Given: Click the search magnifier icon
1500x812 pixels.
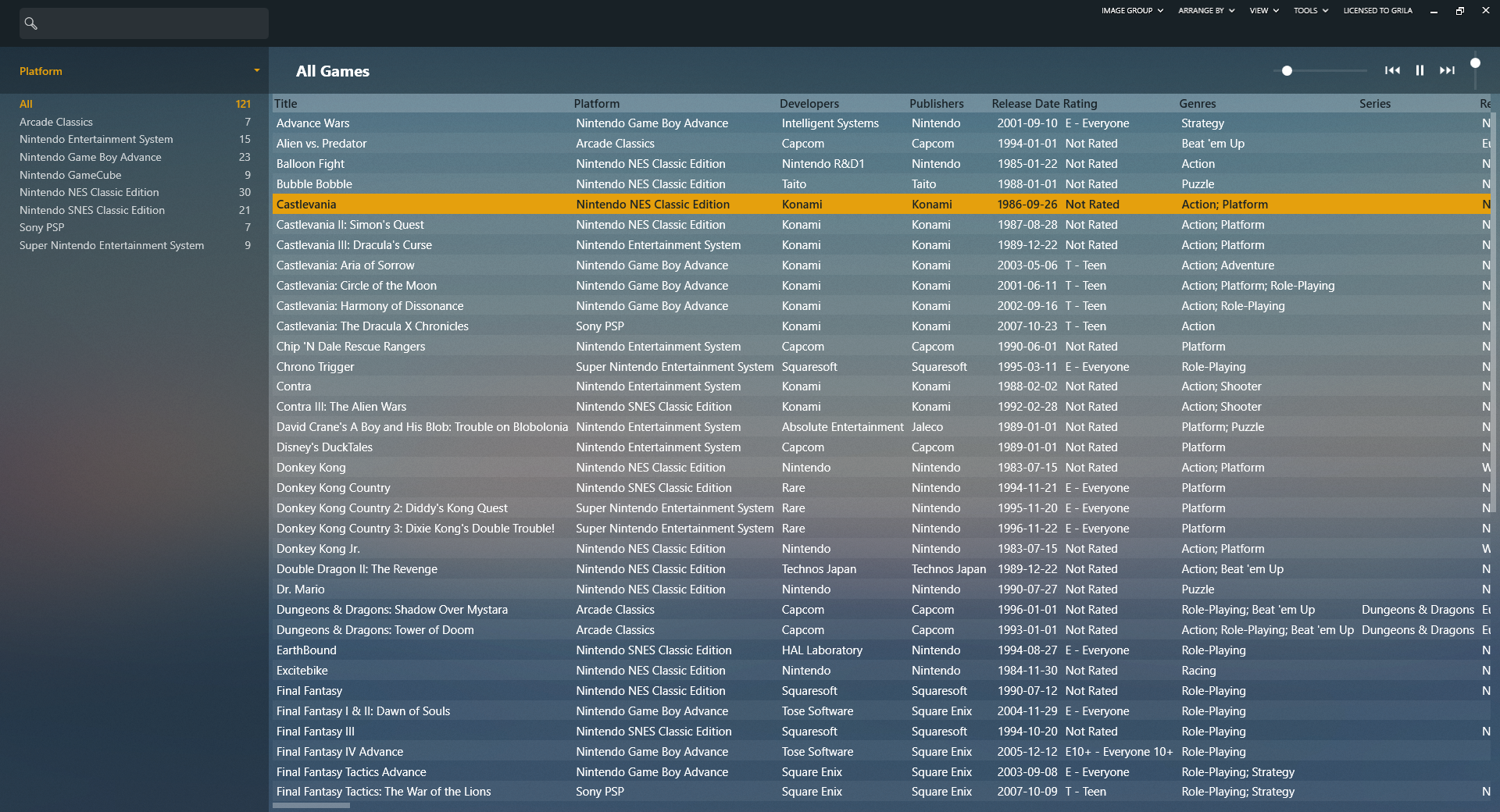Looking at the screenshot, I should 30,23.
